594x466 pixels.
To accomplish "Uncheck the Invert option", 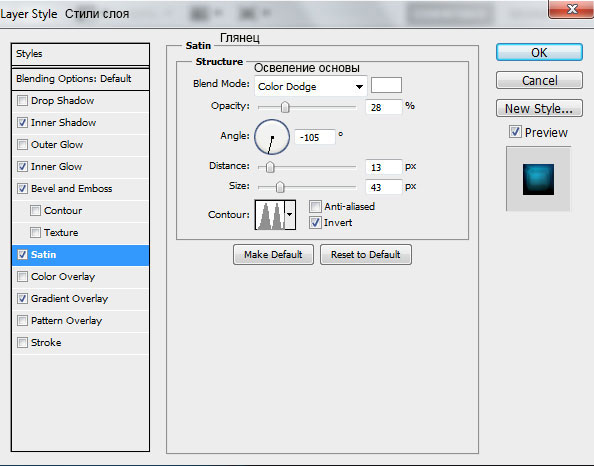I will coord(315,222).
